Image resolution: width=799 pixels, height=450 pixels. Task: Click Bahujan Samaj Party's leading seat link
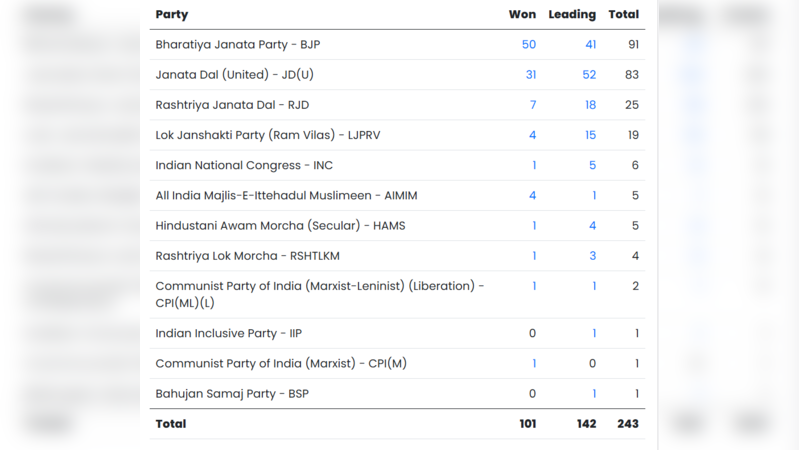pyautogui.click(x=594, y=393)
